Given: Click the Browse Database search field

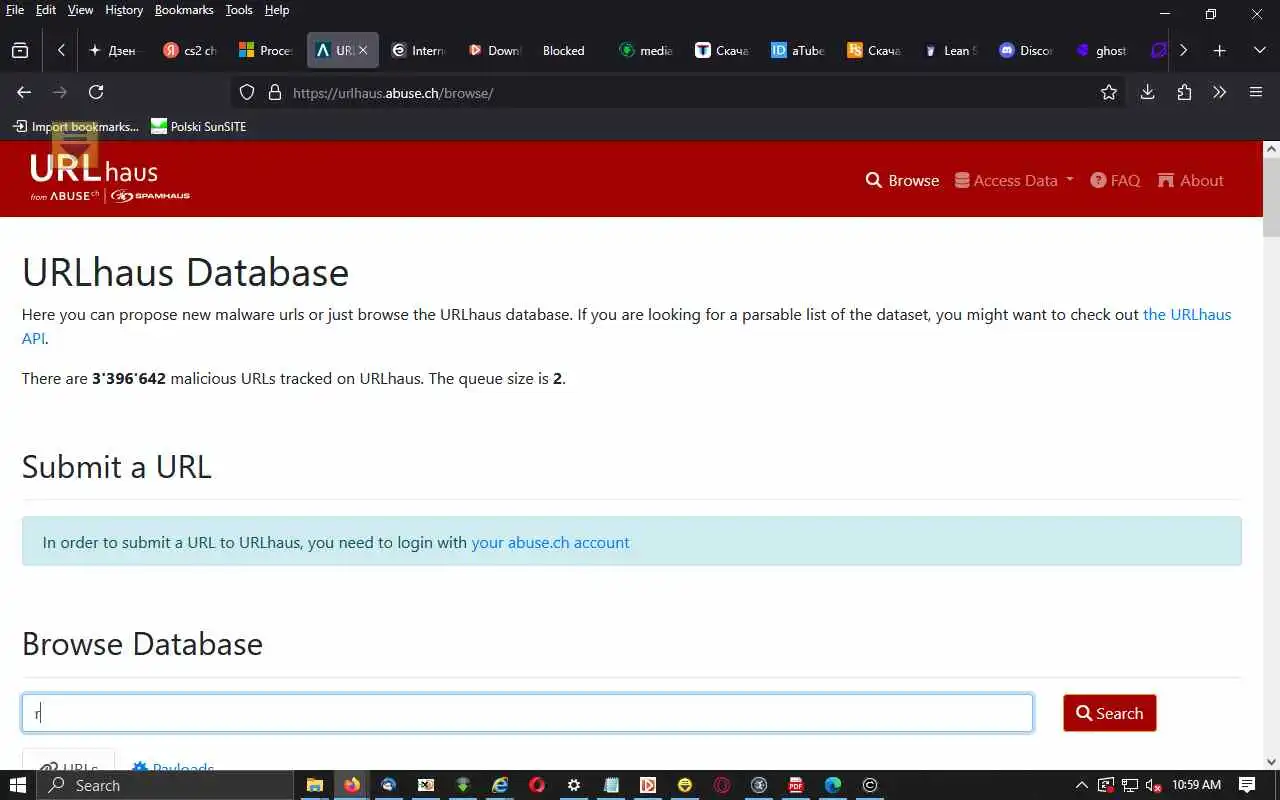Looking at the screenshot, I should pos(527,713).
